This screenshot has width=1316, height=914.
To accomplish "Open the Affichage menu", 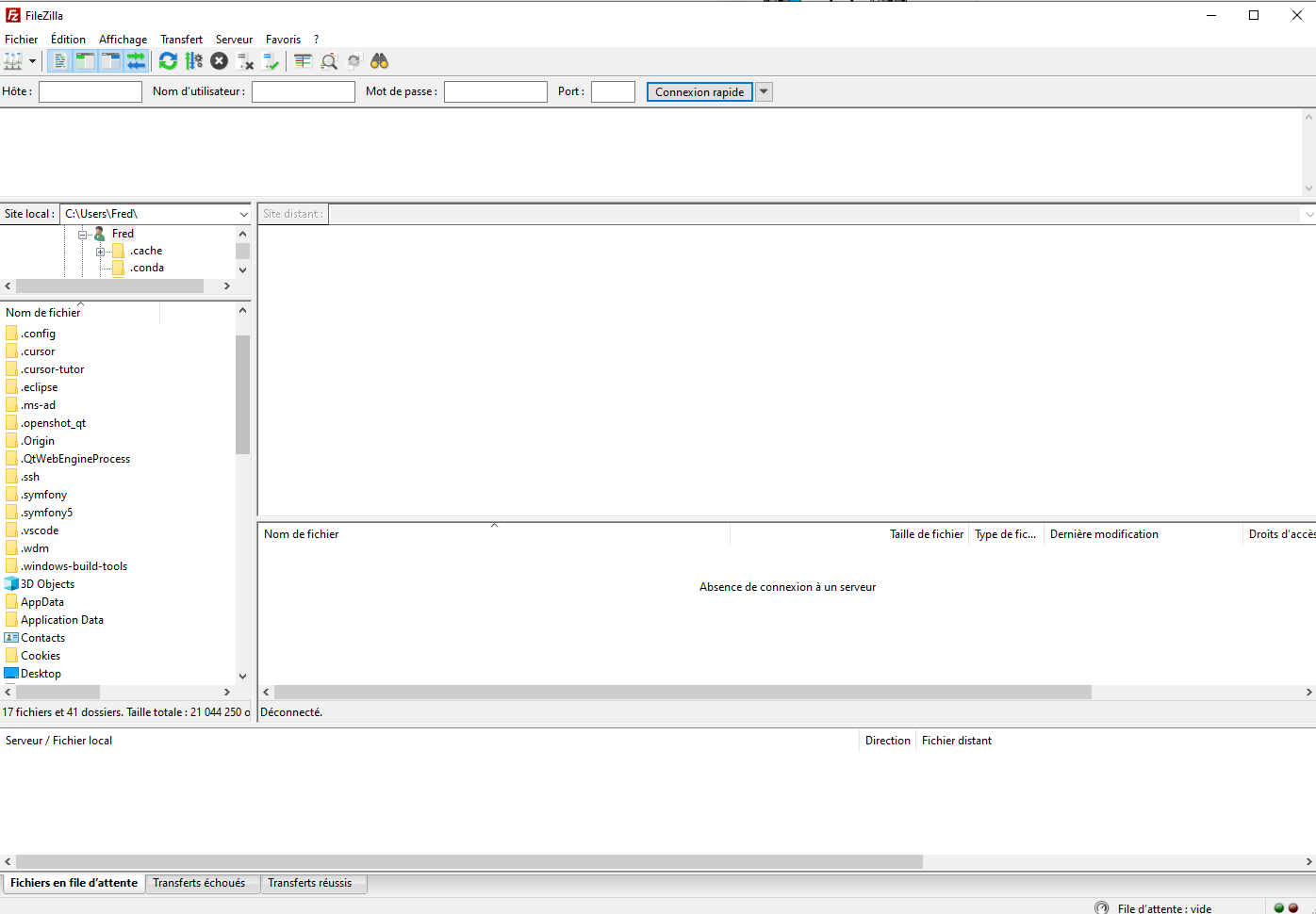I will tap(123, 40).
